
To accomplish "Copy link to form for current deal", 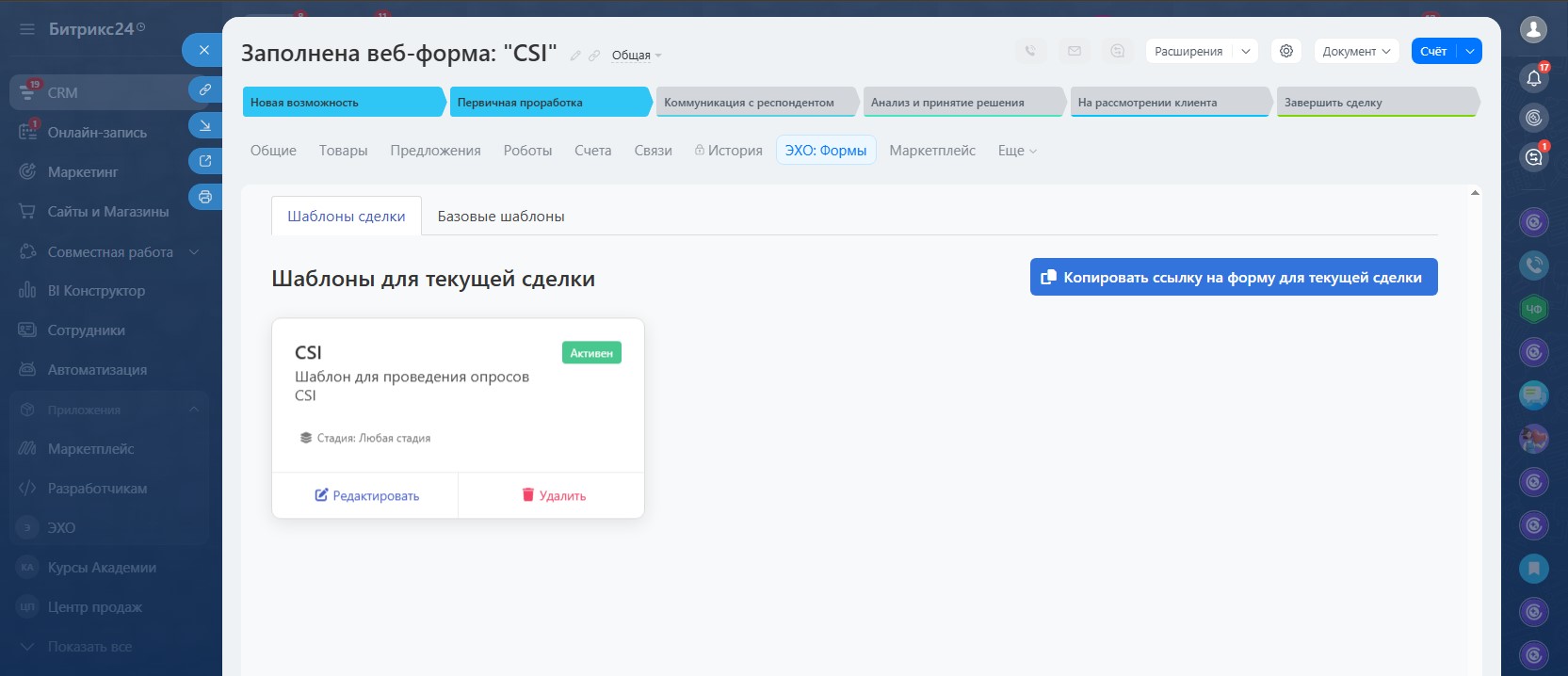I will click(x=1233, y=277).
